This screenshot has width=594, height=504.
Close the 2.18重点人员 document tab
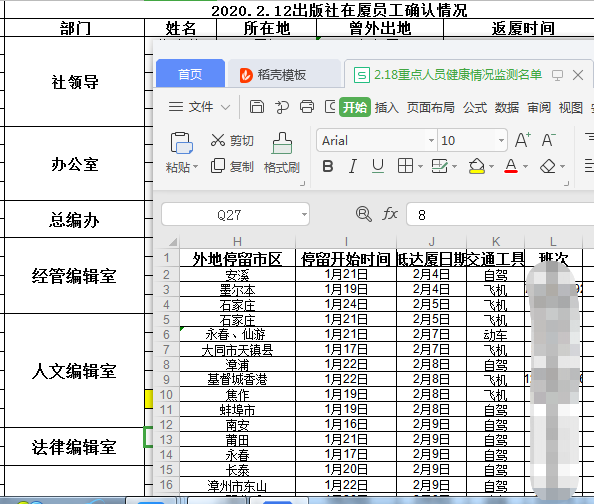578,75
